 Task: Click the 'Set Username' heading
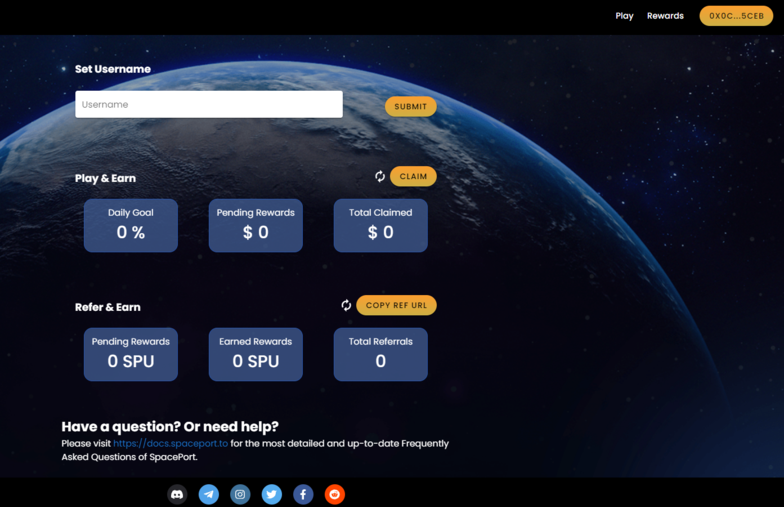coord(113,69)
